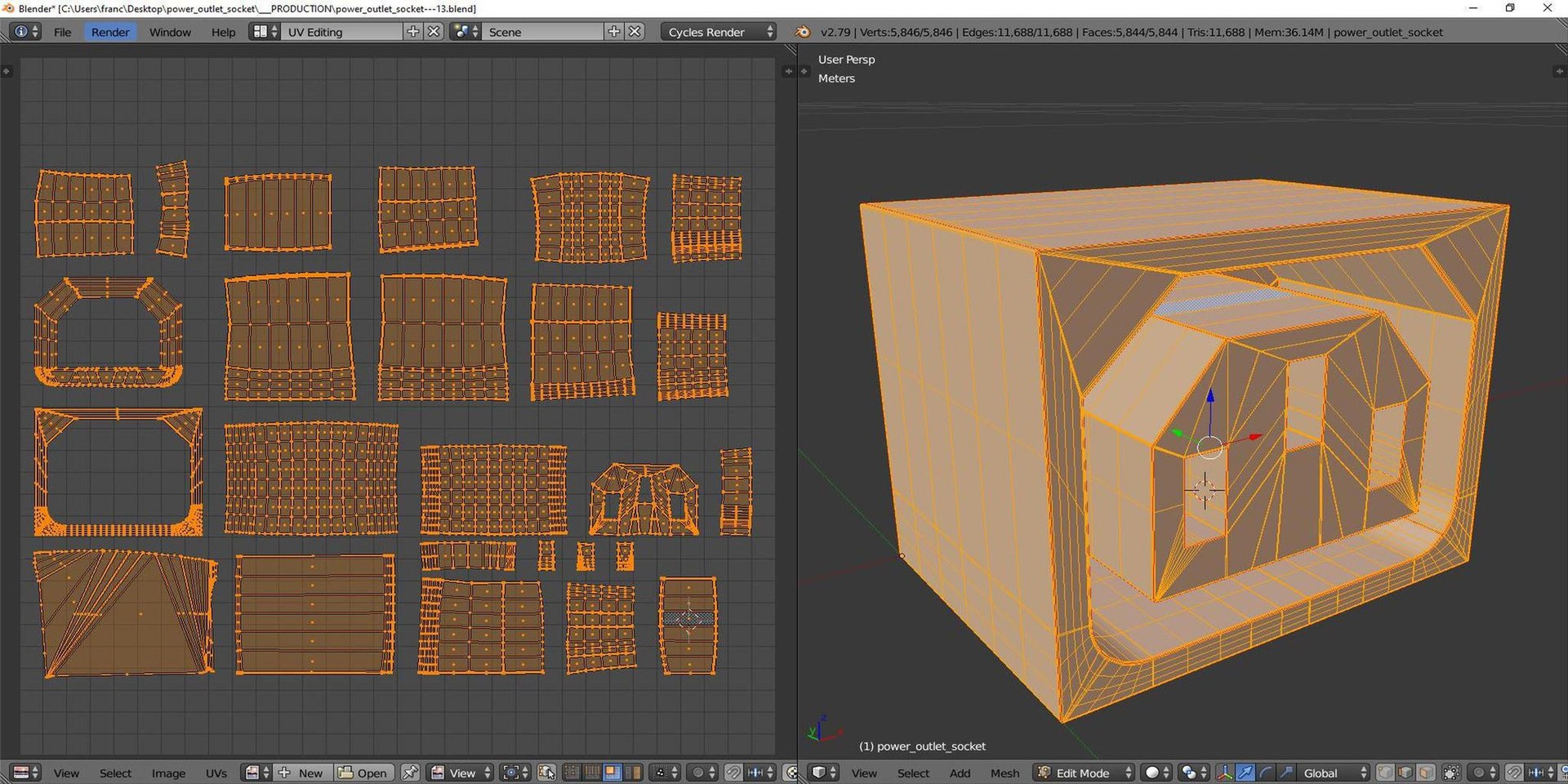1568x784 pixels.
Task: Click the UV face selection mode icon
Action: pos(612,773)
